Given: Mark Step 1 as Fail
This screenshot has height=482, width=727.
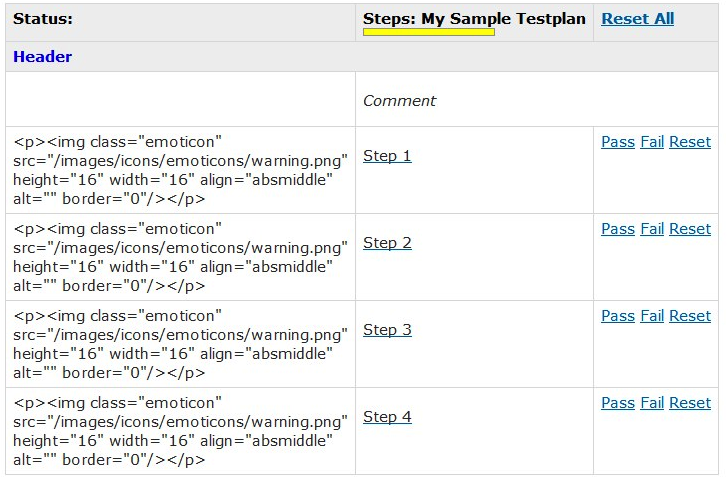Looking at the screenshot, I should 652,142.
